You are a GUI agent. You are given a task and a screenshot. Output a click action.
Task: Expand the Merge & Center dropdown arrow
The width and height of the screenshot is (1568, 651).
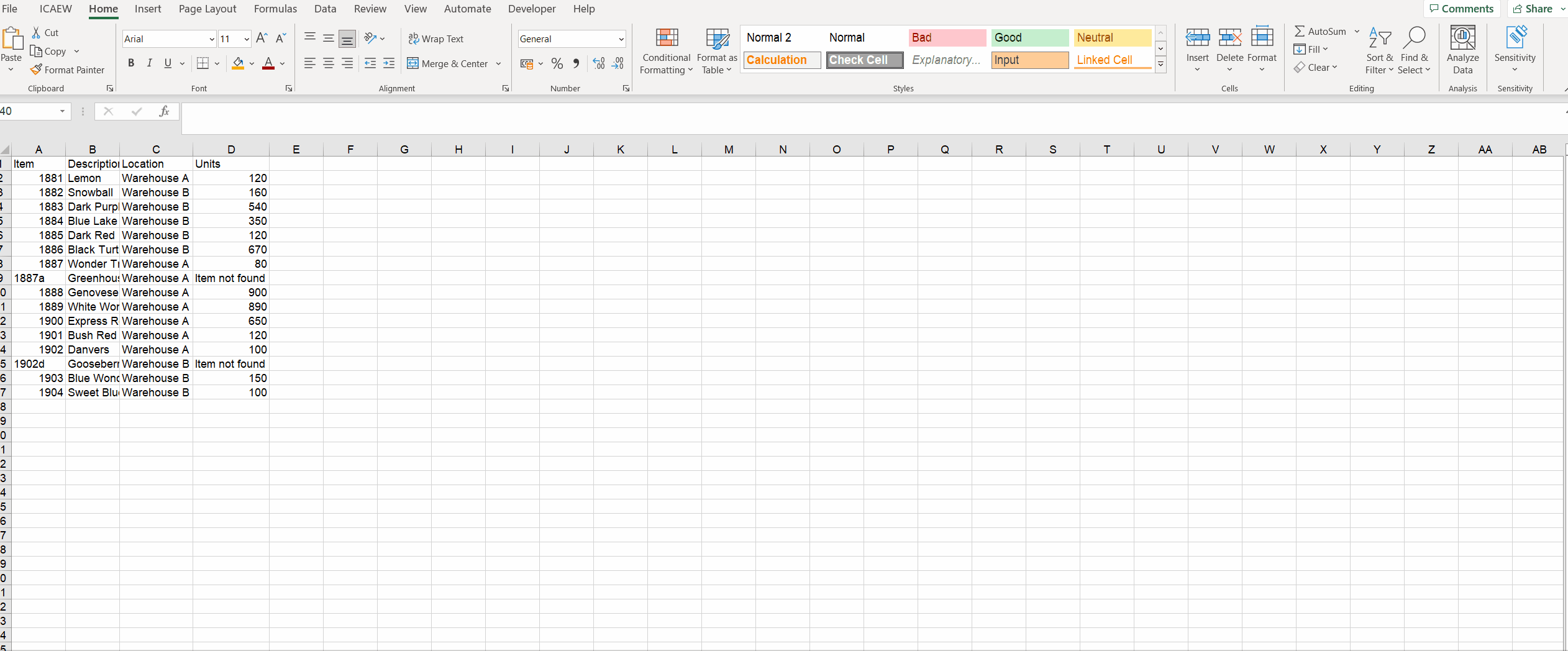[498, 63]
